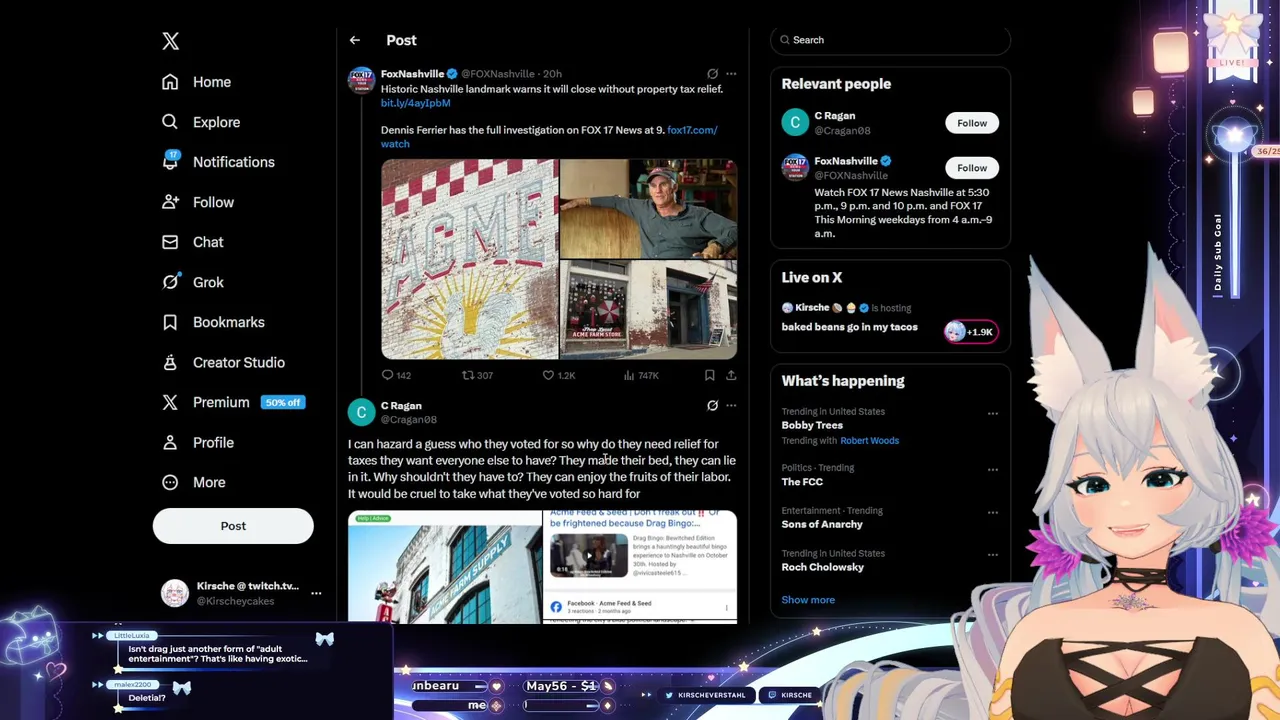Open baked beans go in my tacos
The image size is (1280, 720).
click(849, 327)
